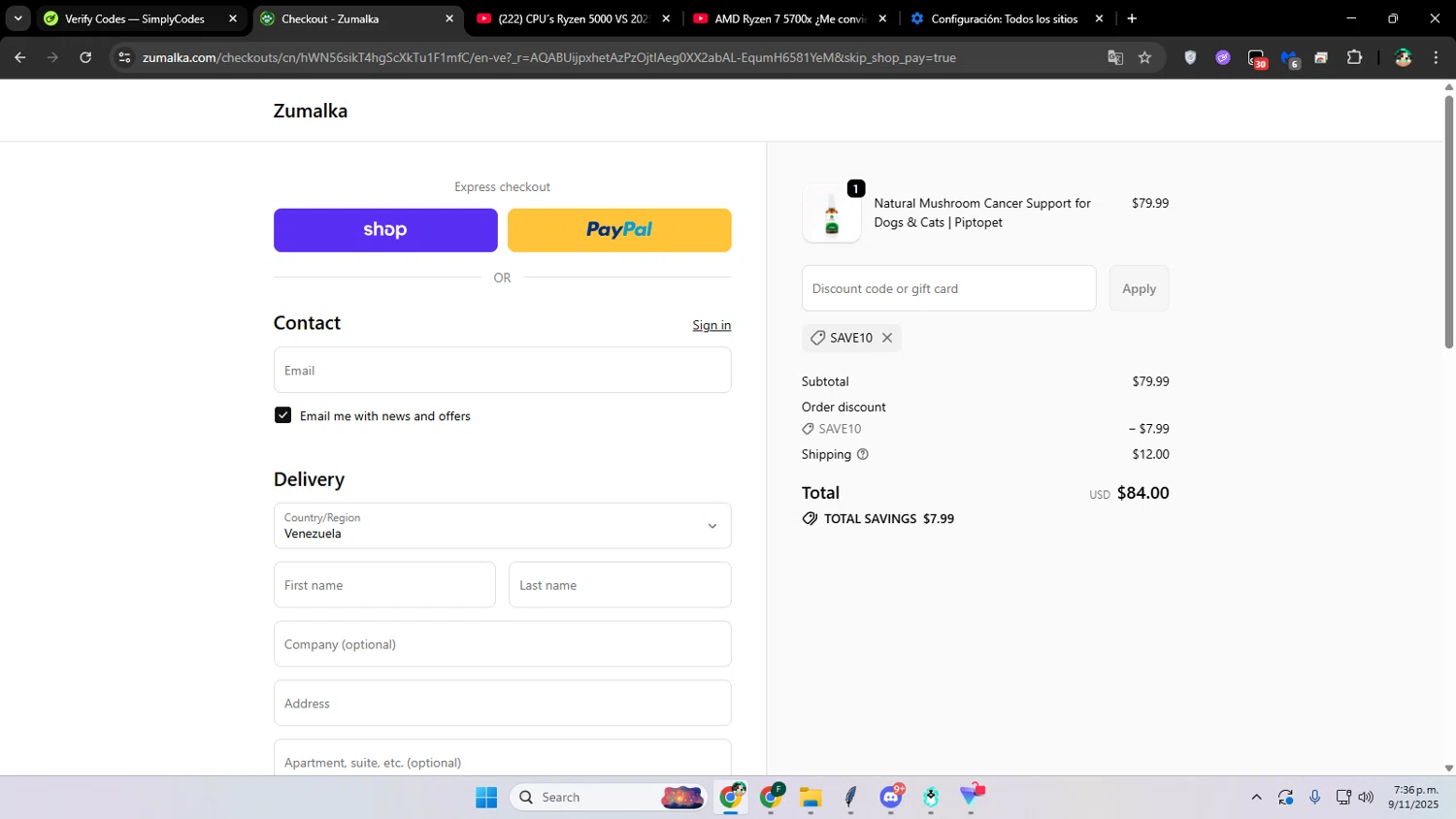This screenshot has width=1456, height=819.
Task: Click the translate page icon
Action: (x=1115, y=58)
